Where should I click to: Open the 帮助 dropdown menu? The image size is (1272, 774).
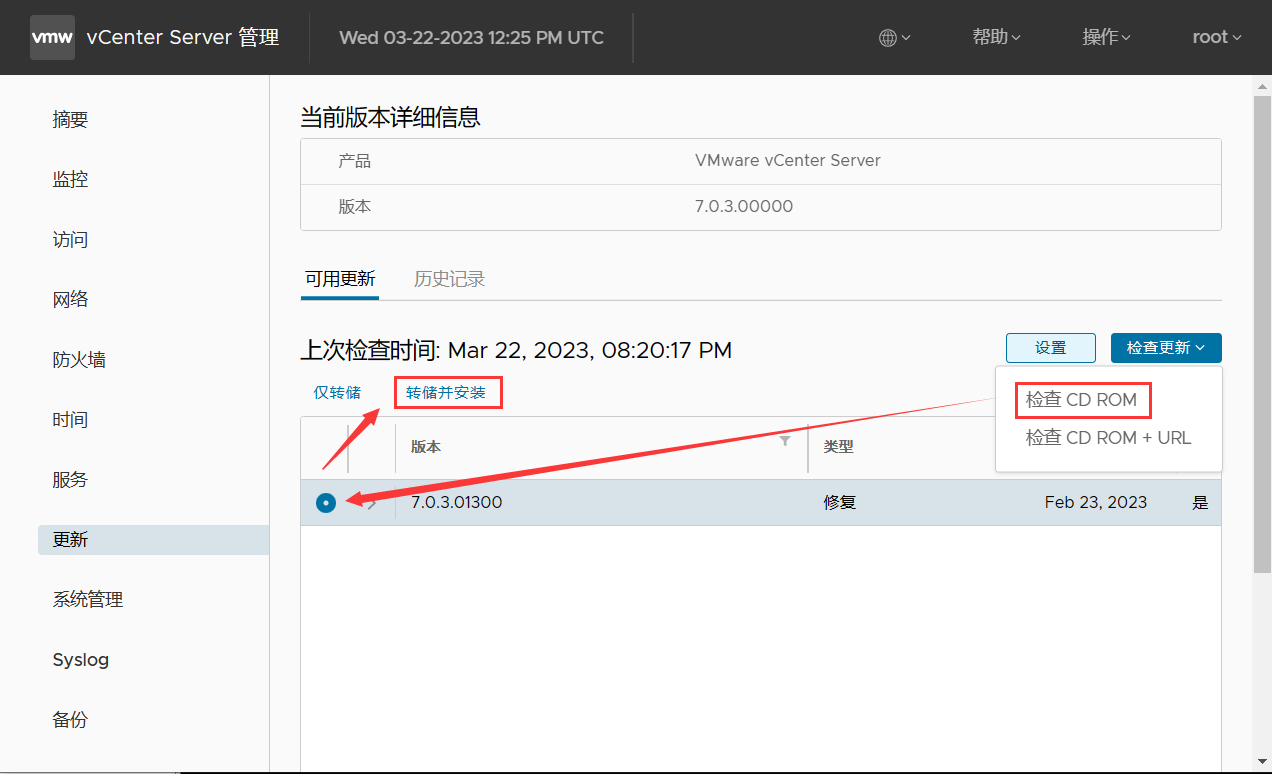996,37
